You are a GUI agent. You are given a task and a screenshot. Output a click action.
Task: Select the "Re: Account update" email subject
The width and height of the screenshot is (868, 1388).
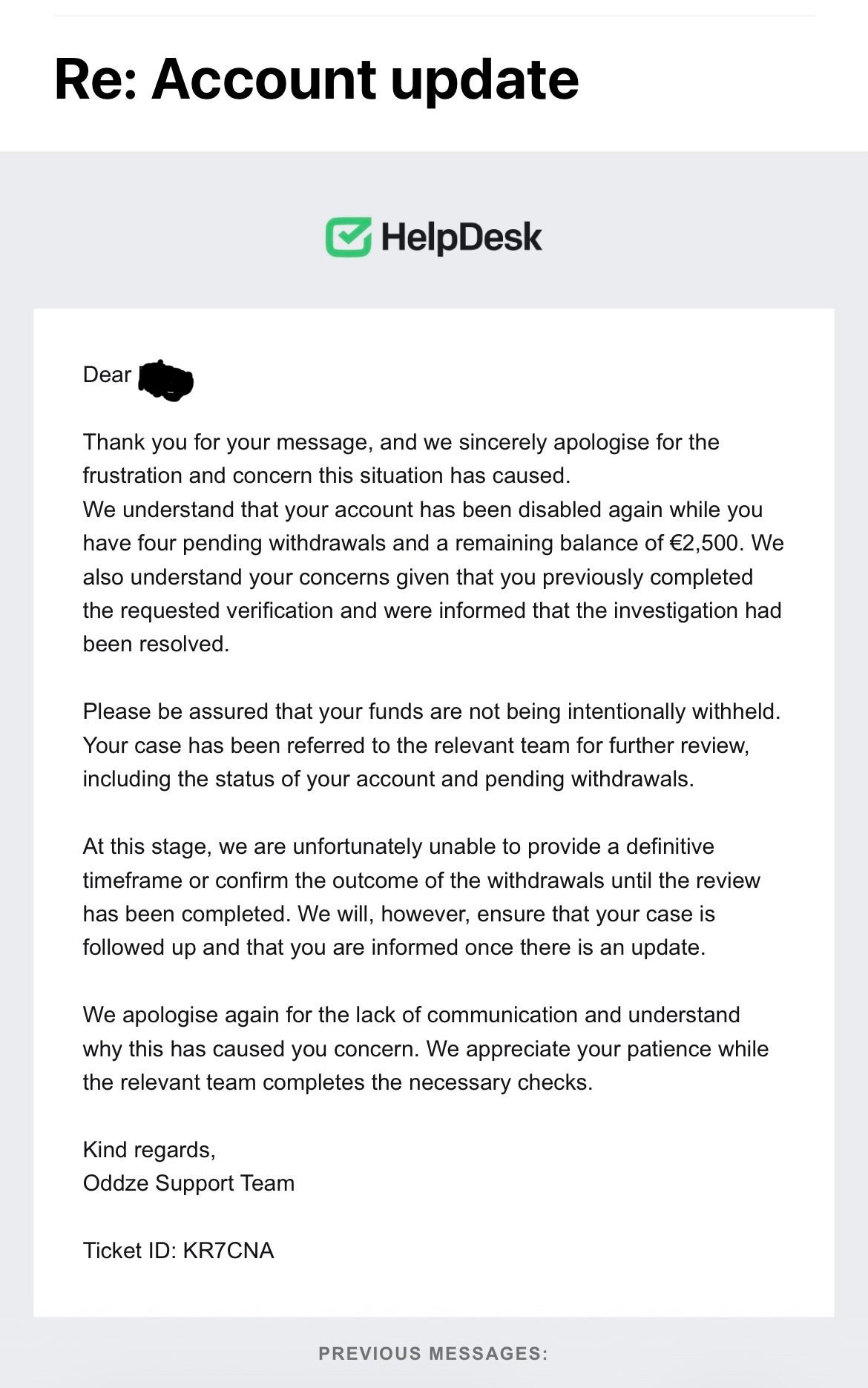(x=316, y=79)
